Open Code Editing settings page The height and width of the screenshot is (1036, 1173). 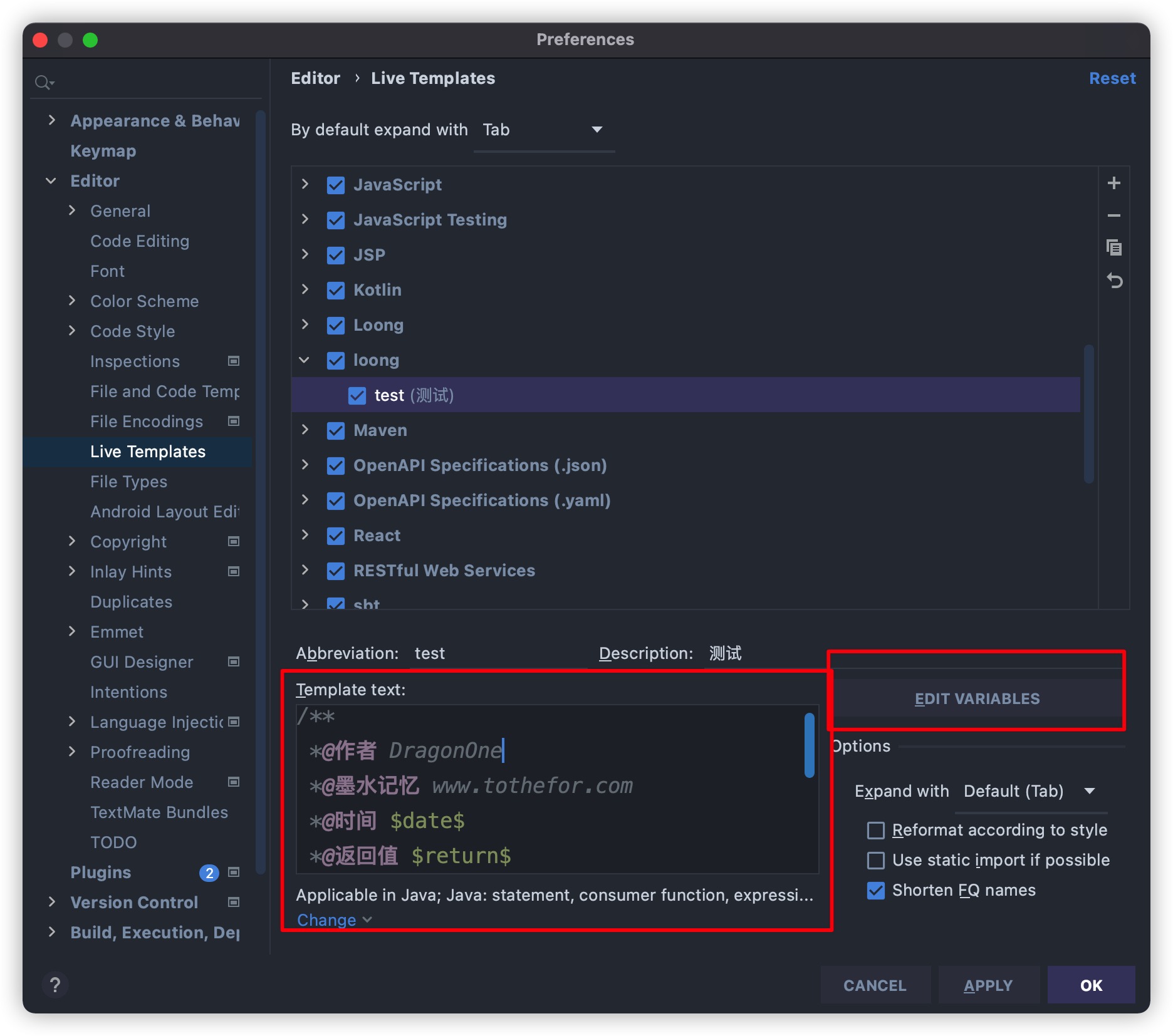click(x=140, y=241)
